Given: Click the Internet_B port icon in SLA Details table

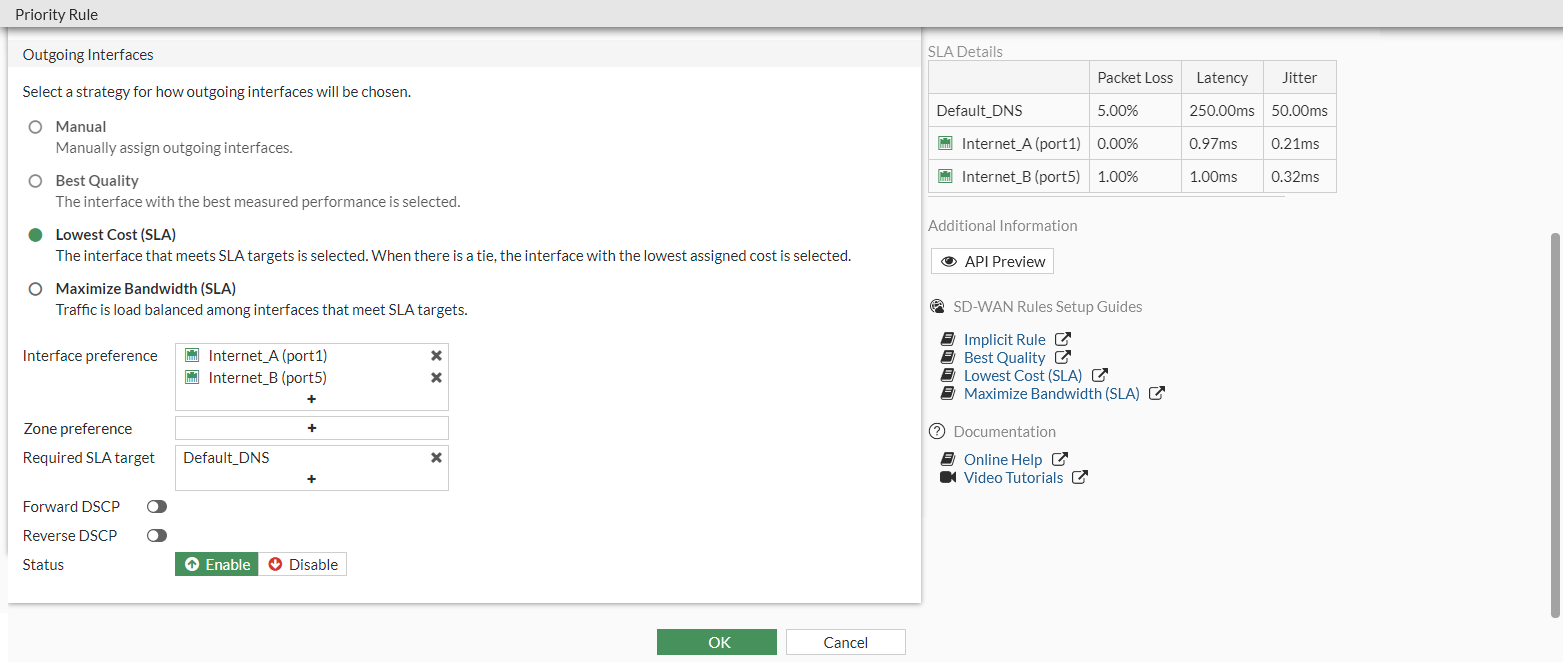Looking at the screenshot, I should click(x=945, y=176).
